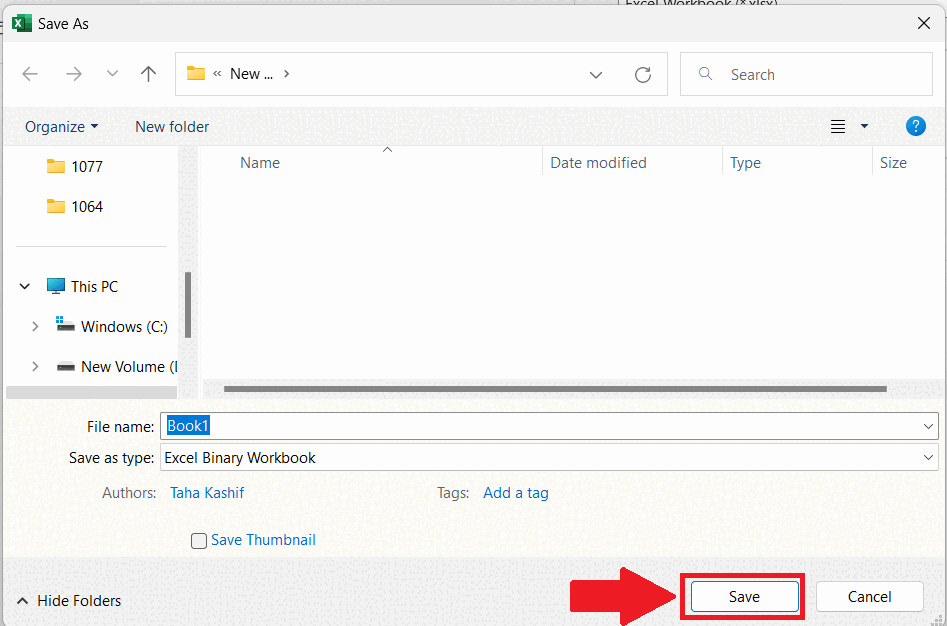Screen dimensions: 947x626
Task: Go up one folder level
Action: [148, 73]
